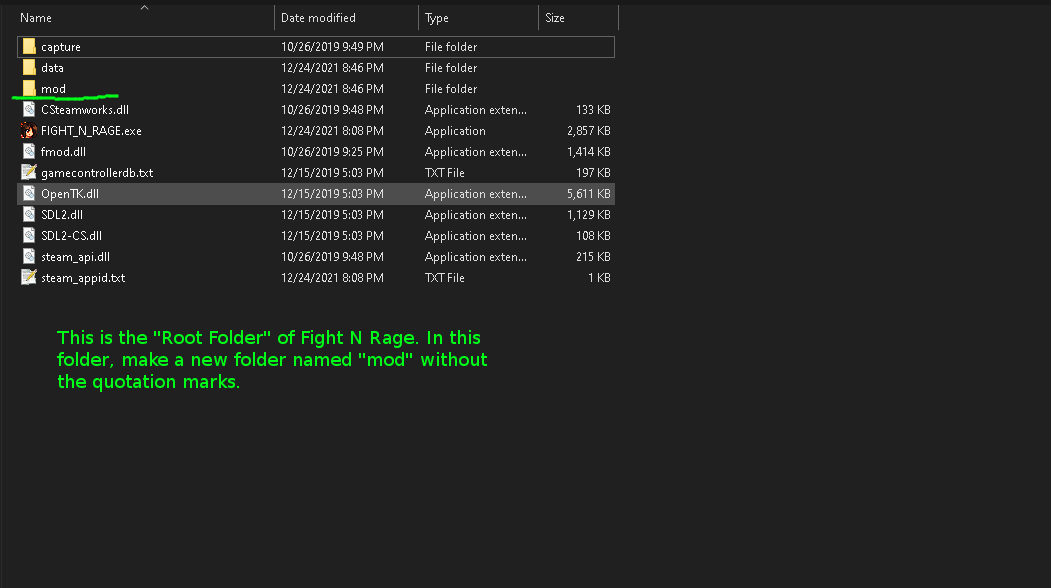The height and width of the screenshot is (588, 1051).
Task: Click the gamecontrollerdb.txt notepad icon
Action: point(29,172)
